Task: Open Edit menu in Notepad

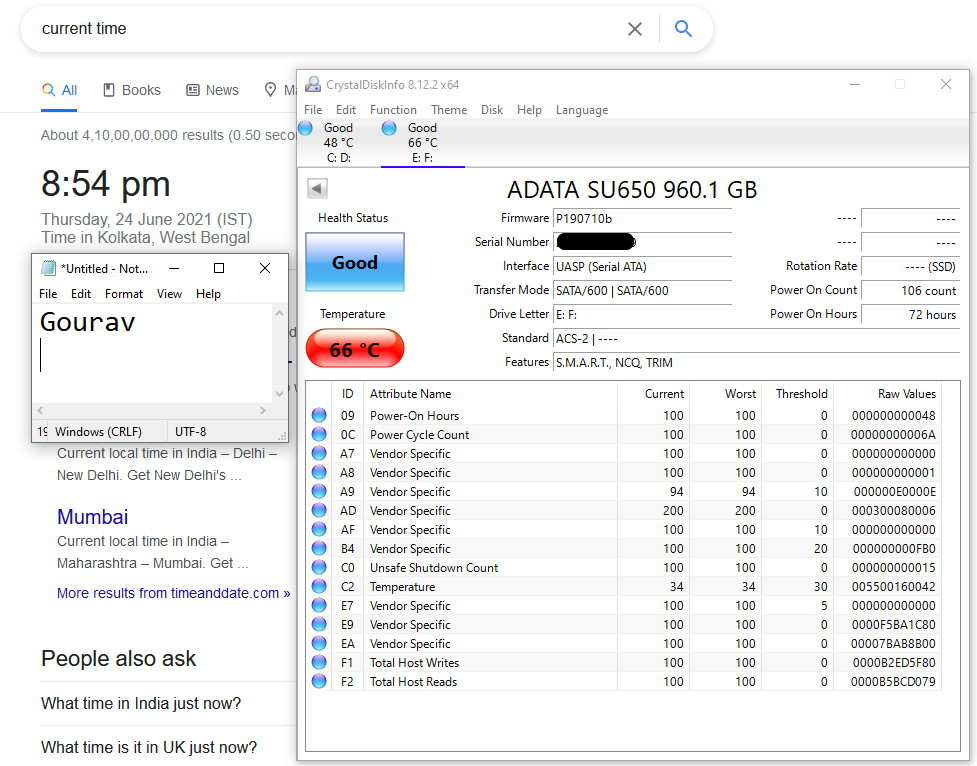Action: coord(81,294)
